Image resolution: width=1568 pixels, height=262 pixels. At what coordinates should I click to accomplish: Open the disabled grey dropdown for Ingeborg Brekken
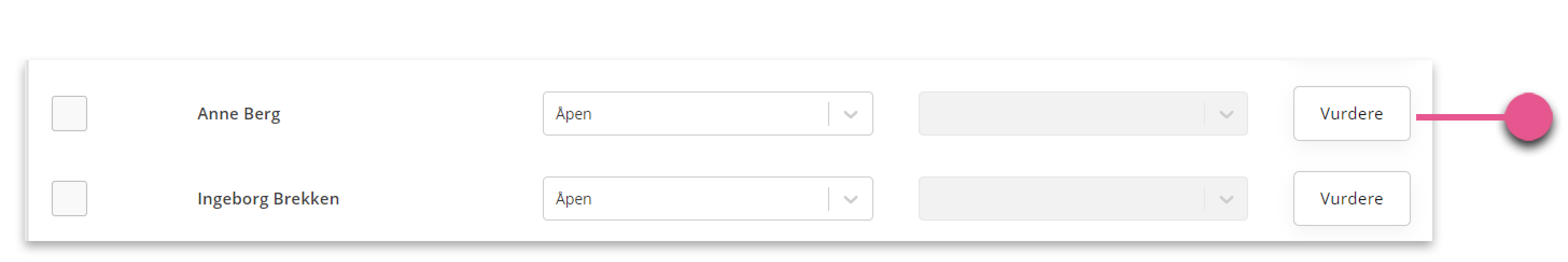(1083, 199)
